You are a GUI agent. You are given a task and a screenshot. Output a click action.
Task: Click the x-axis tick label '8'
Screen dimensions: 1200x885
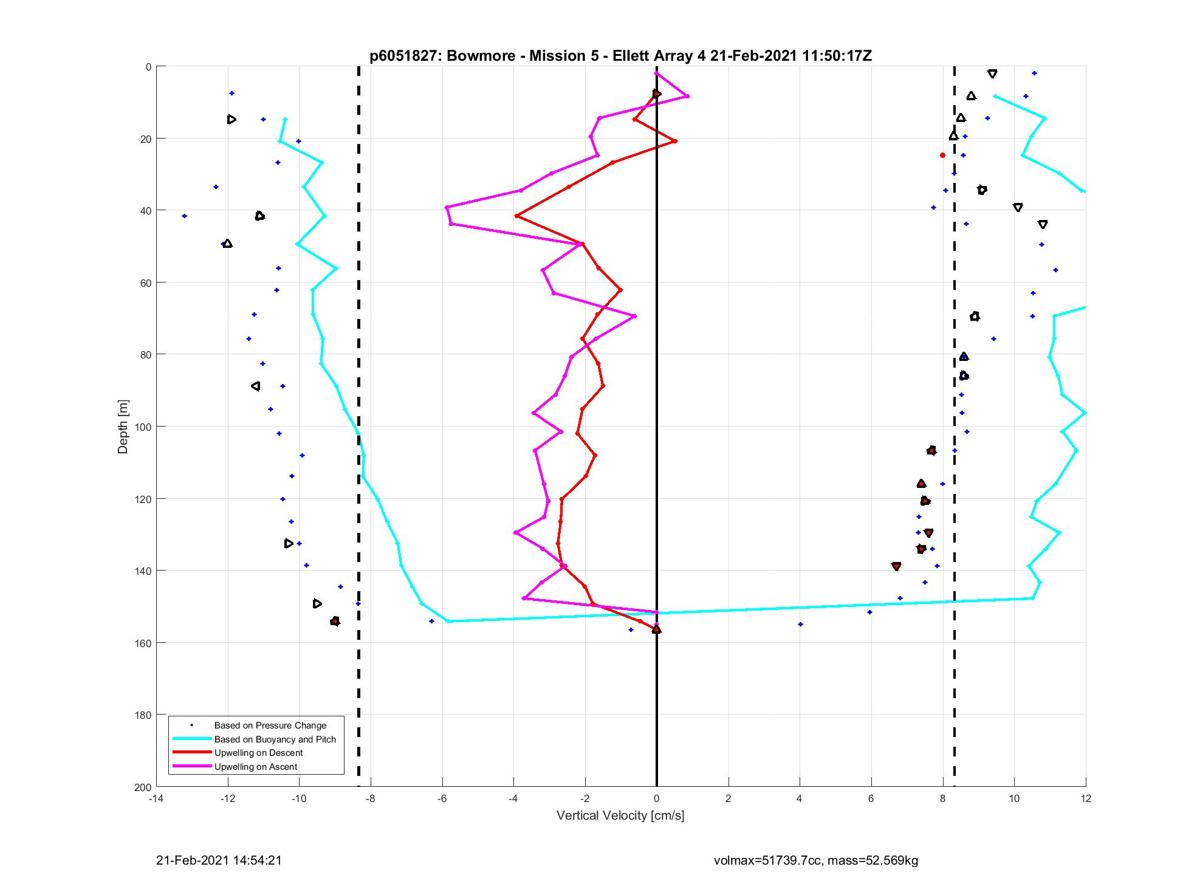coord(943,798)
